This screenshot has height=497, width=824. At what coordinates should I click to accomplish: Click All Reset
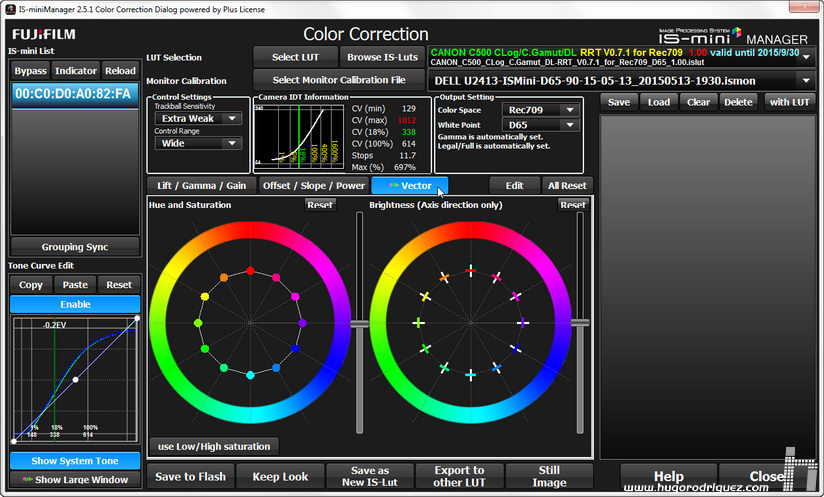[567, 185]
